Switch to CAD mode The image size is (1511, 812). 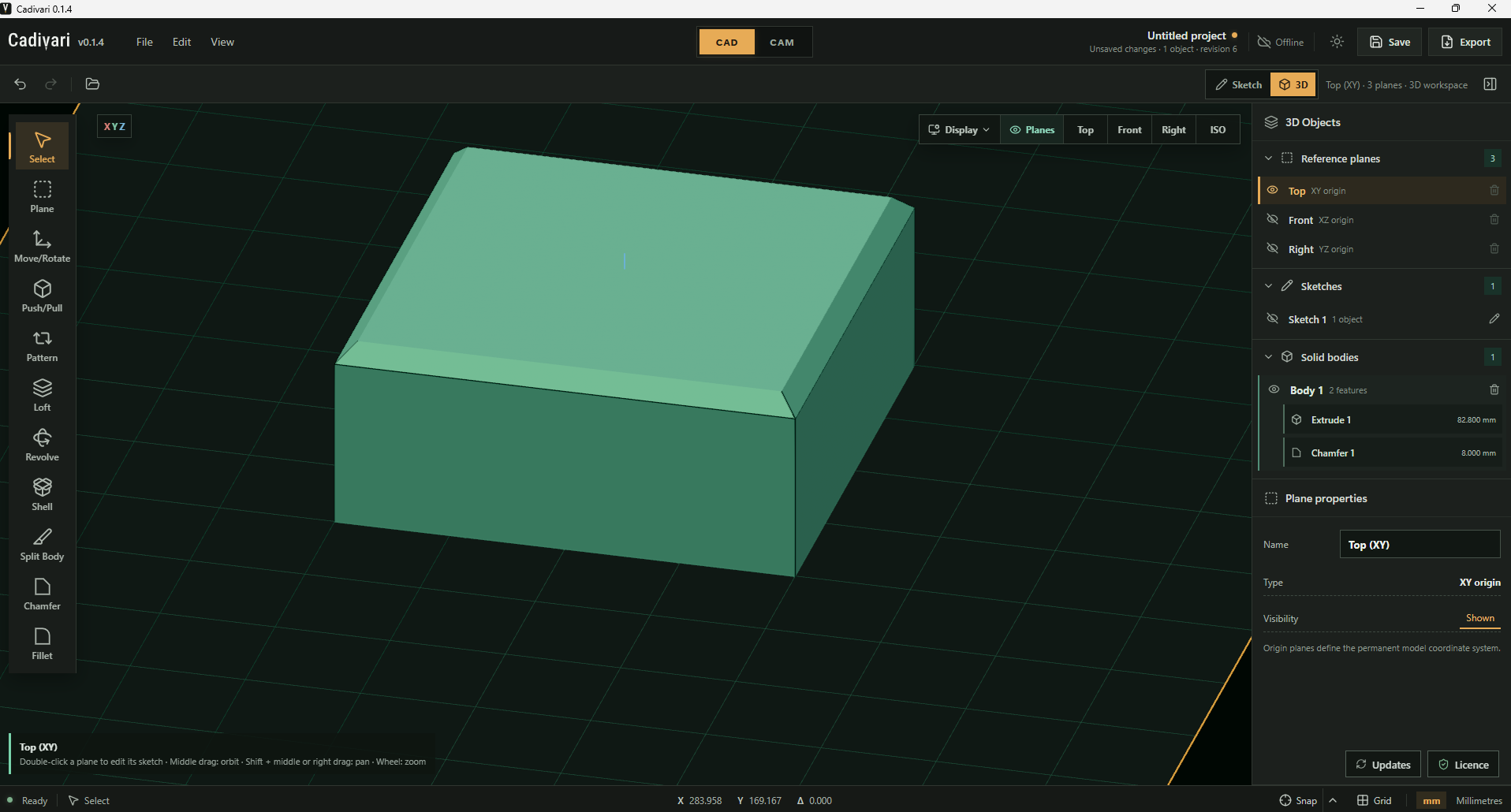(726, 43)
